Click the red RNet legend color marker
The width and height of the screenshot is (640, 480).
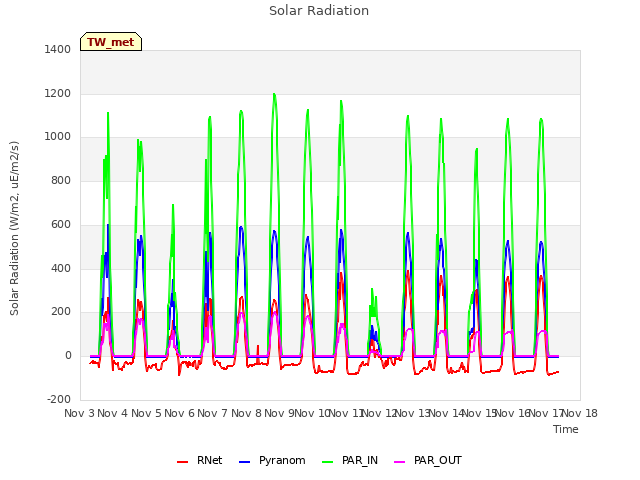point(182,462)
